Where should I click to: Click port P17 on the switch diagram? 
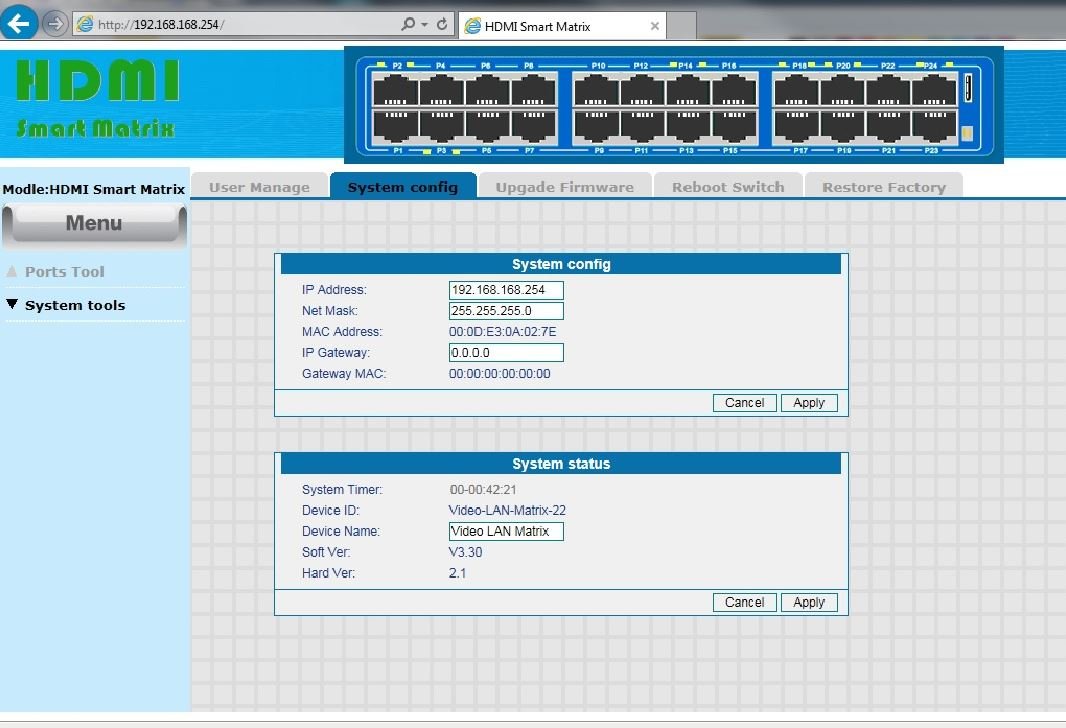(796, 125)
